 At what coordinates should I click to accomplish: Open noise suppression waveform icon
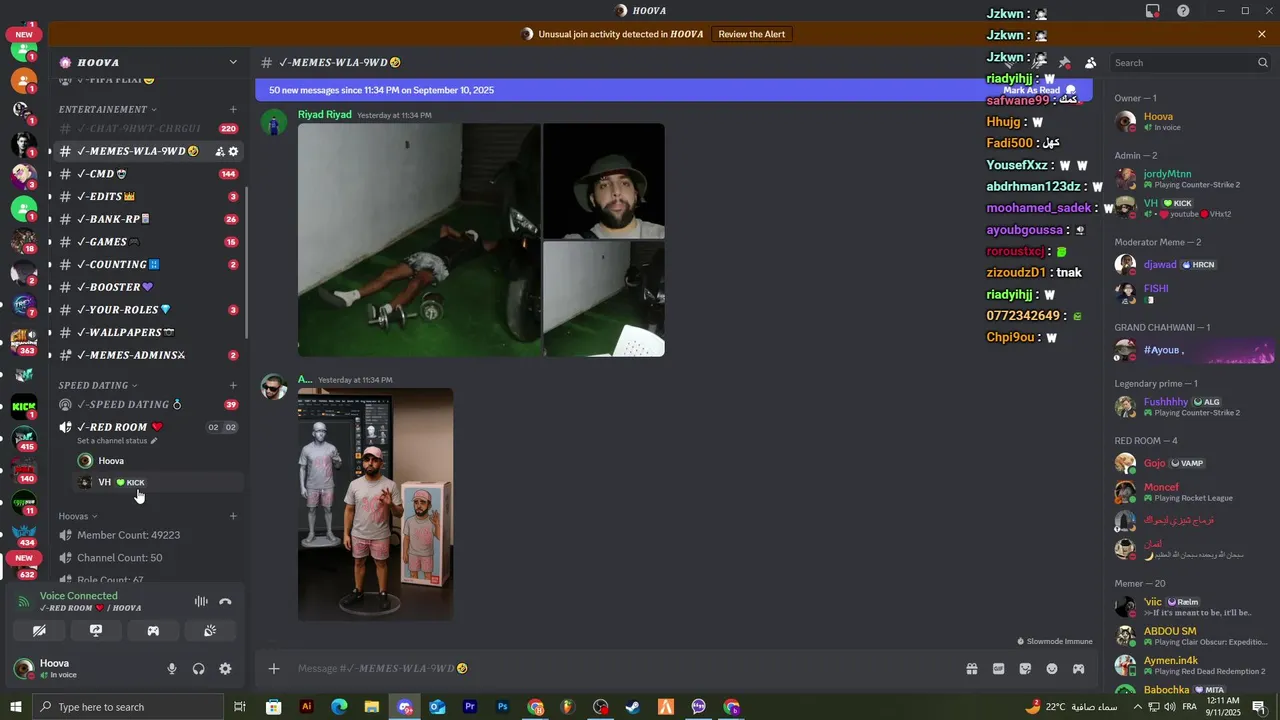[201, 602]
